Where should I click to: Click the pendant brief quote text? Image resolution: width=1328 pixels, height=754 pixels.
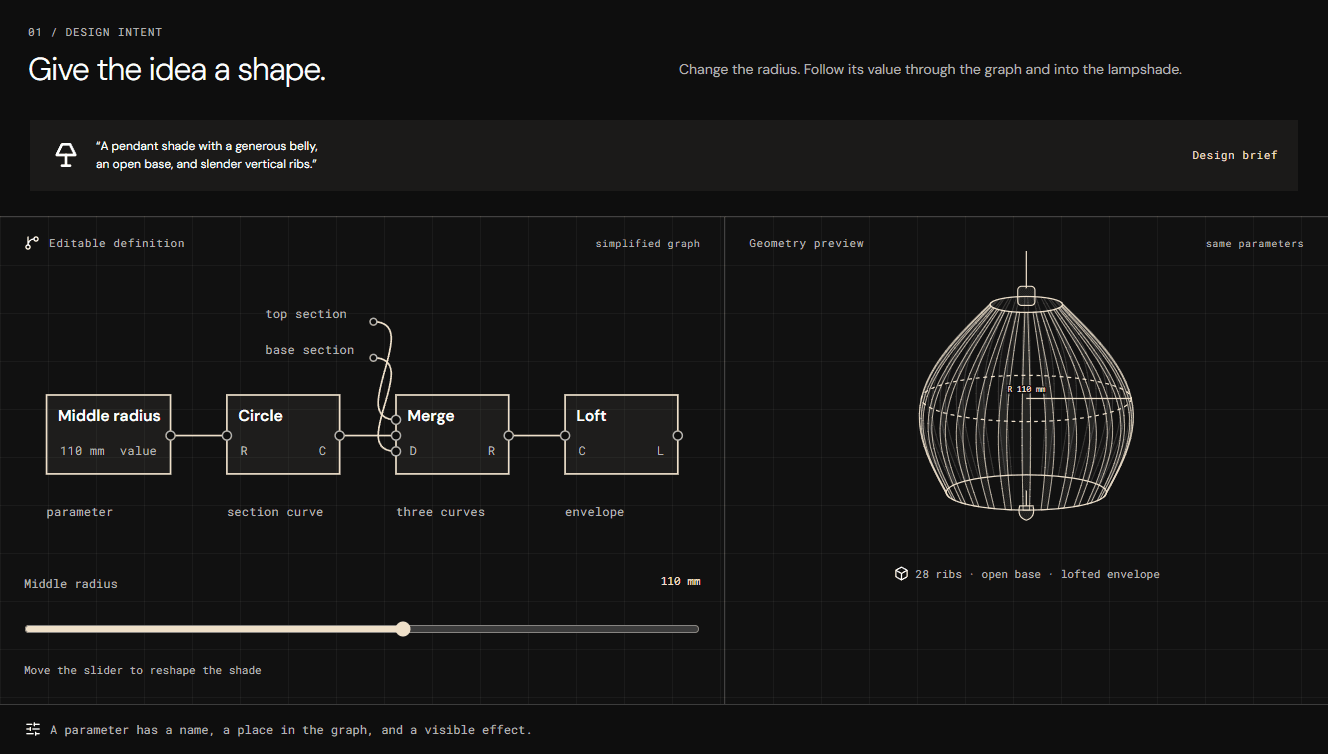(x=207, y=155)
